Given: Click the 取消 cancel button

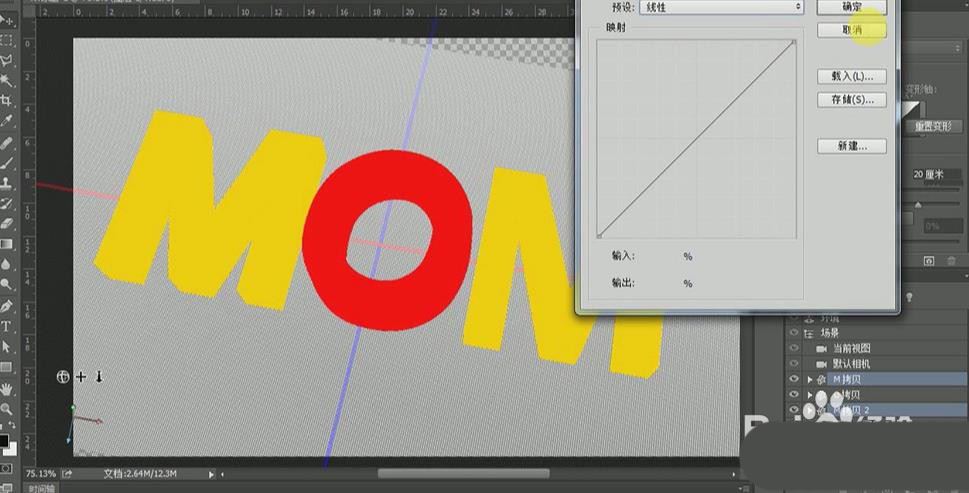Looking at the screenshot, I should (x=852, y=30).
